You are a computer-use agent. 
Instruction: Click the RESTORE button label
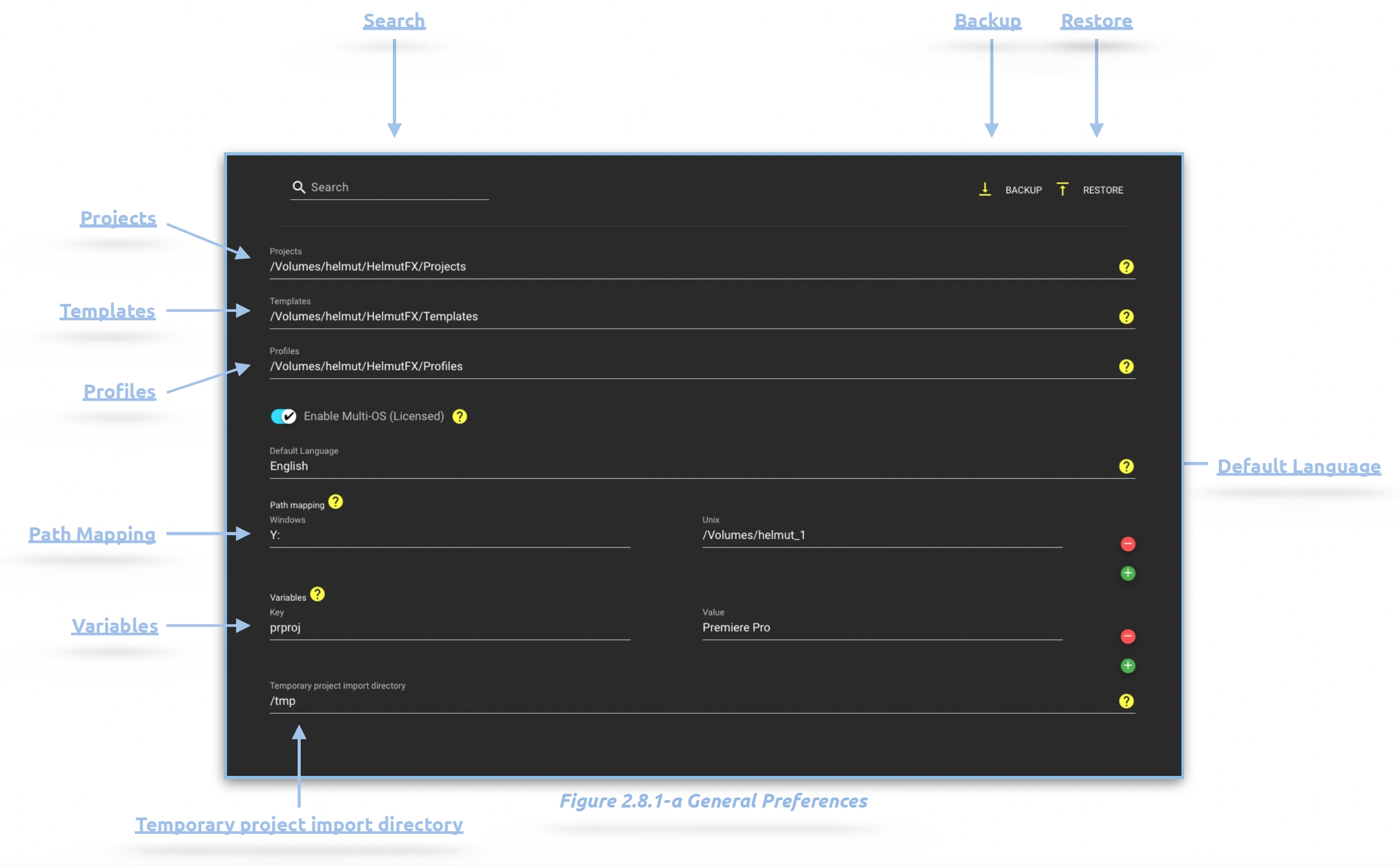[x=1102, y=190]
